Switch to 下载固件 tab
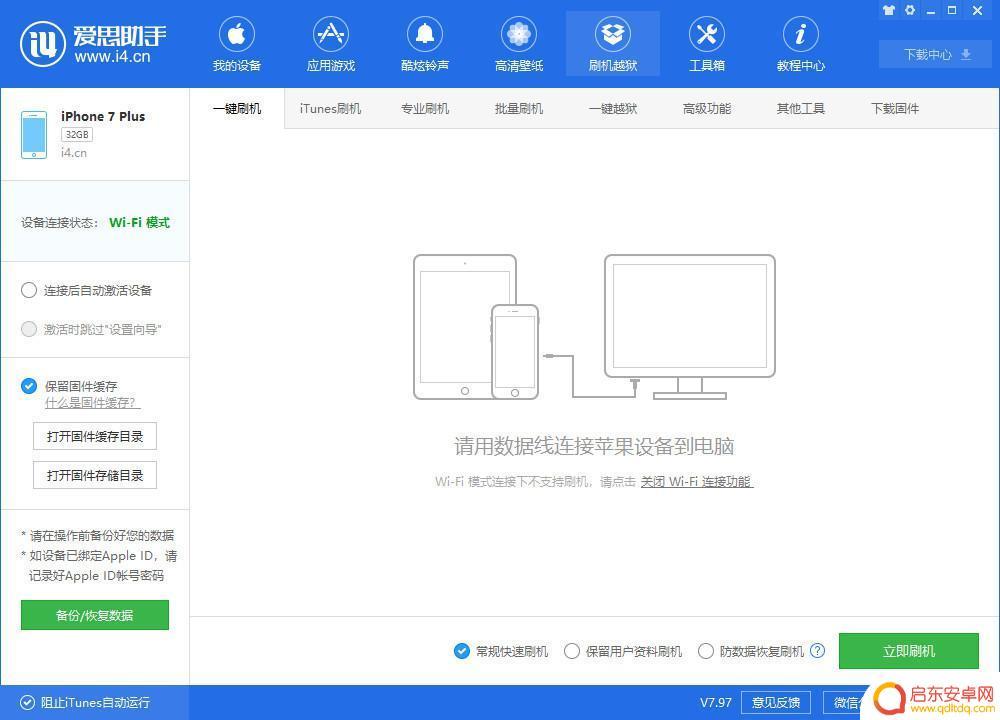The height and width of the screenshot is (720, 1000). [895, 108]
